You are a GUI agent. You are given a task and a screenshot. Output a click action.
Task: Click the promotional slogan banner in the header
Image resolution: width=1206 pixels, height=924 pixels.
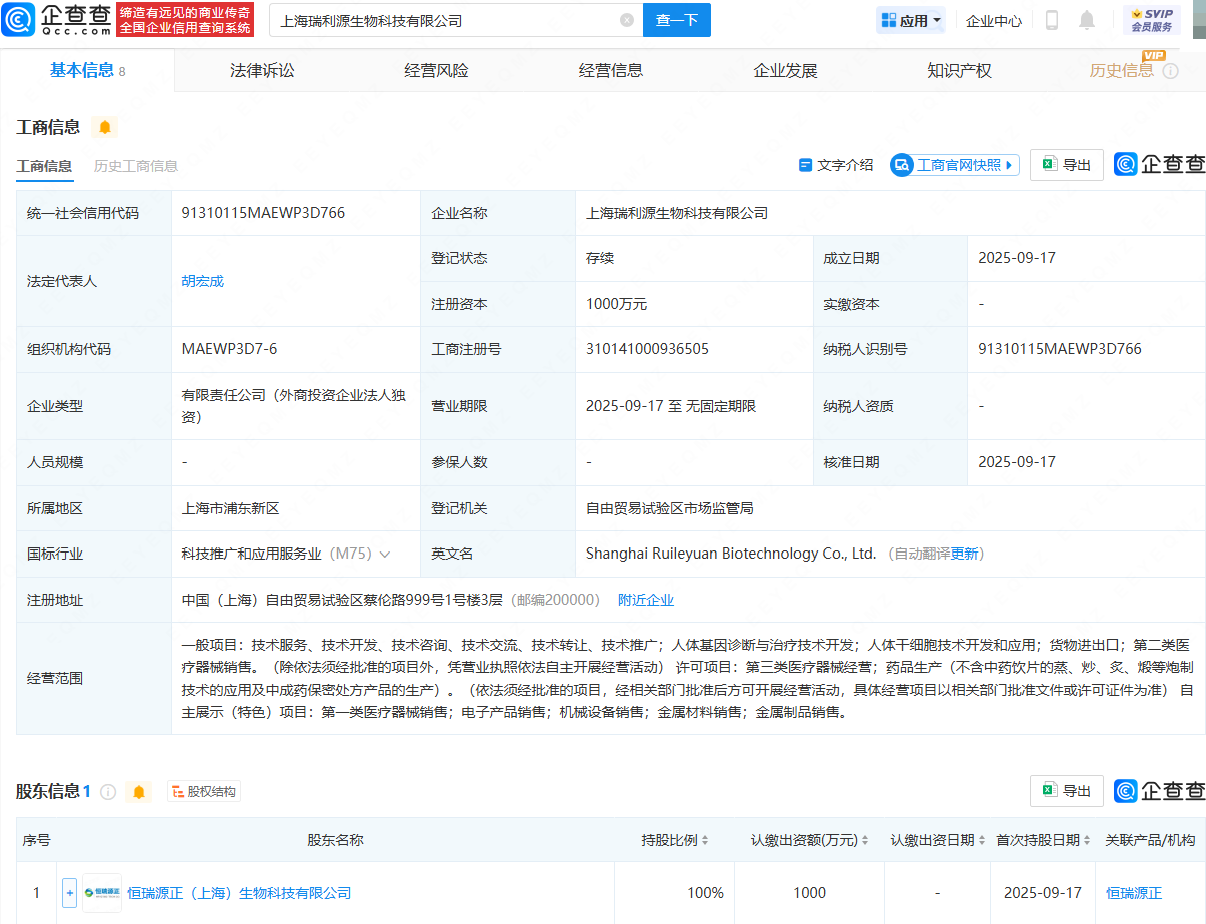(185, 20)
